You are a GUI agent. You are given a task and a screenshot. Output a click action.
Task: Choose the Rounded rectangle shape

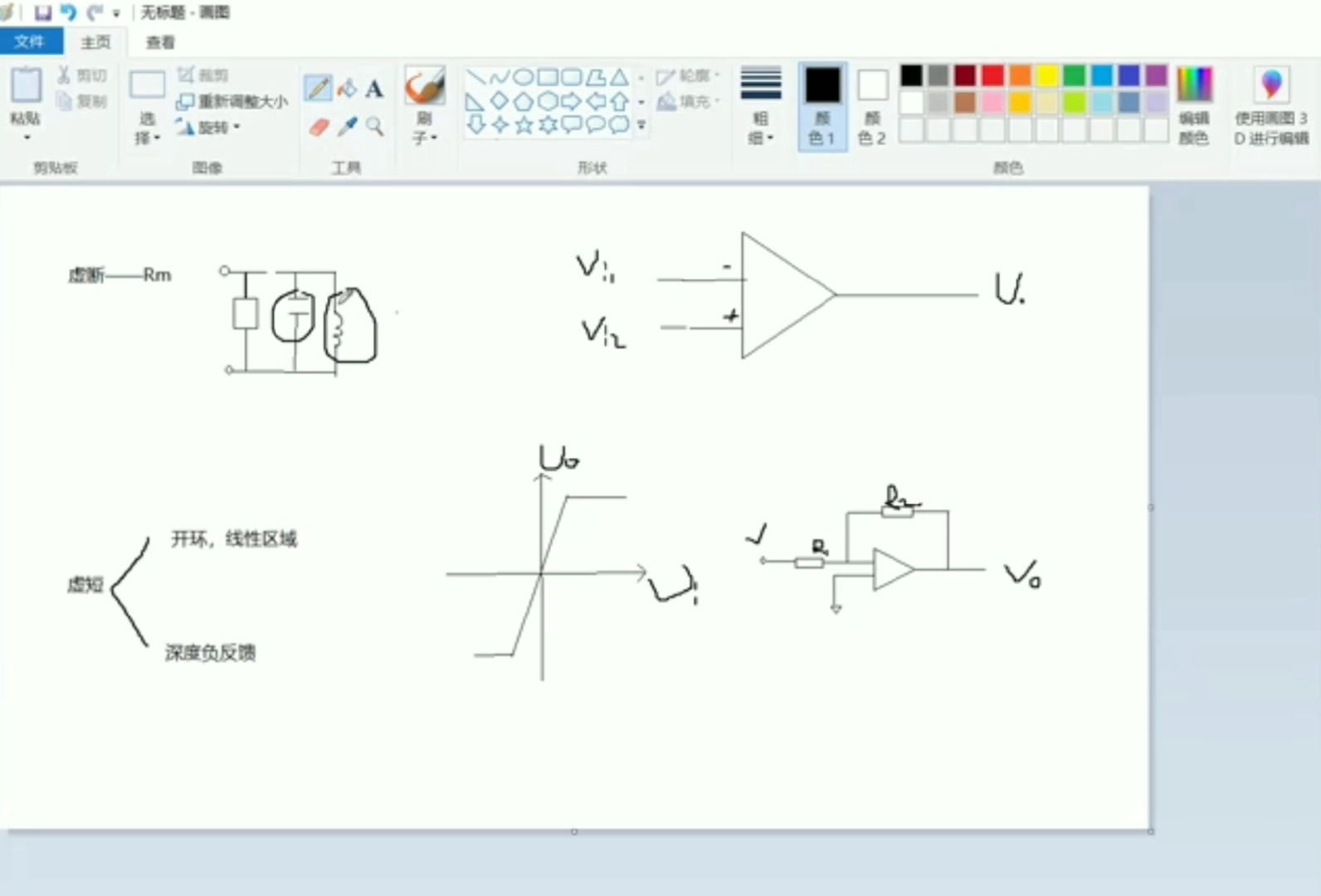[572, 77]
